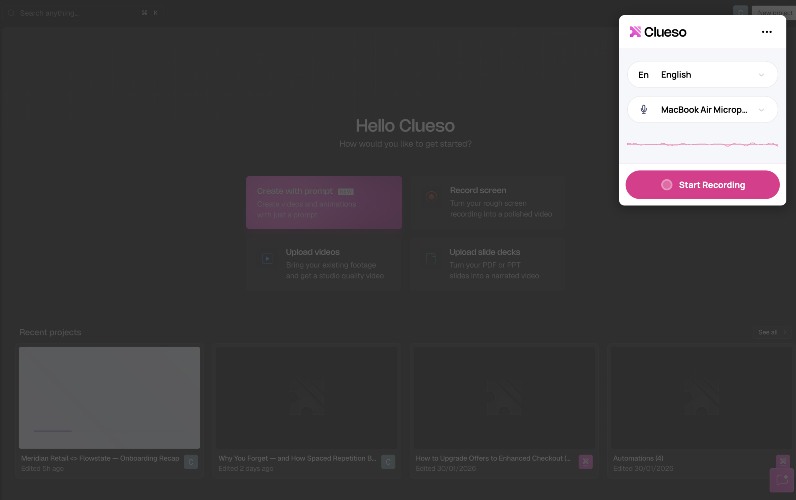The width and height of the screenshot is (796, 500).
Task: Click the Recent projects heading
Action: click(50, 332)
